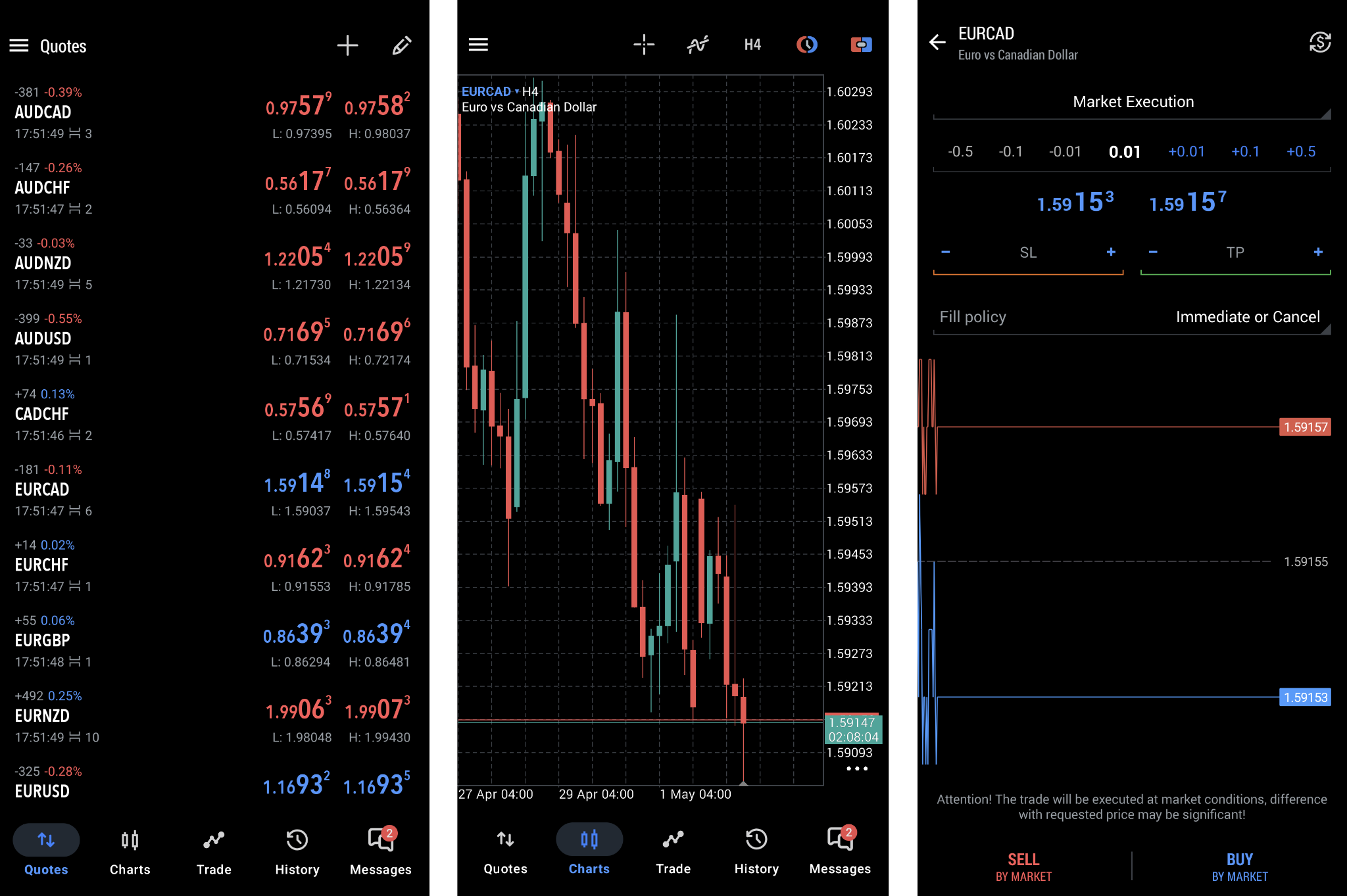
Task: Open Messages tab in Quotes screen
Action: (381, 851)
